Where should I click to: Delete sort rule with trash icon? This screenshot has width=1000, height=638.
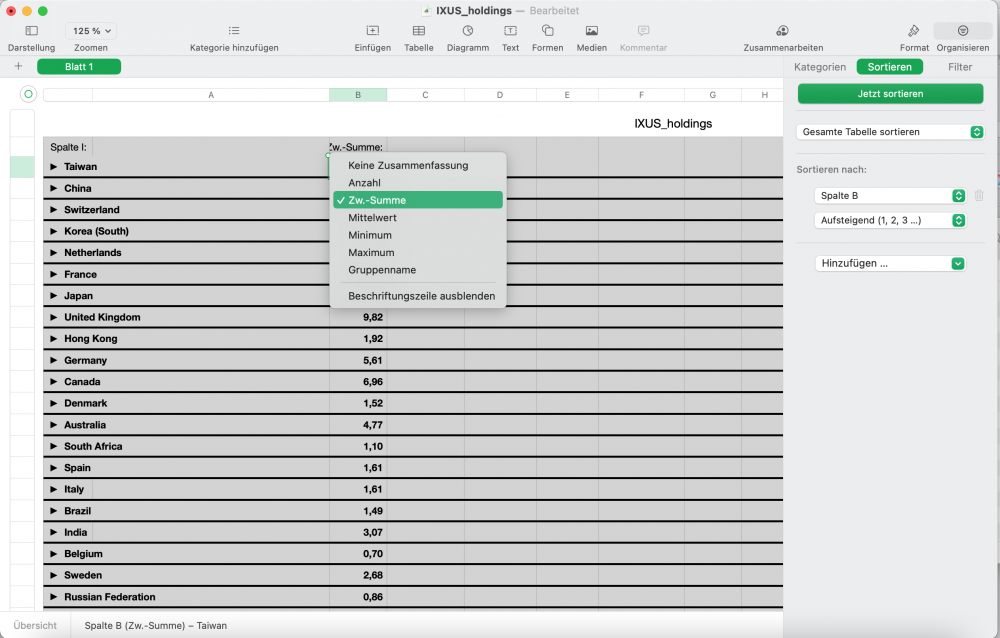[x=979, y=196]
